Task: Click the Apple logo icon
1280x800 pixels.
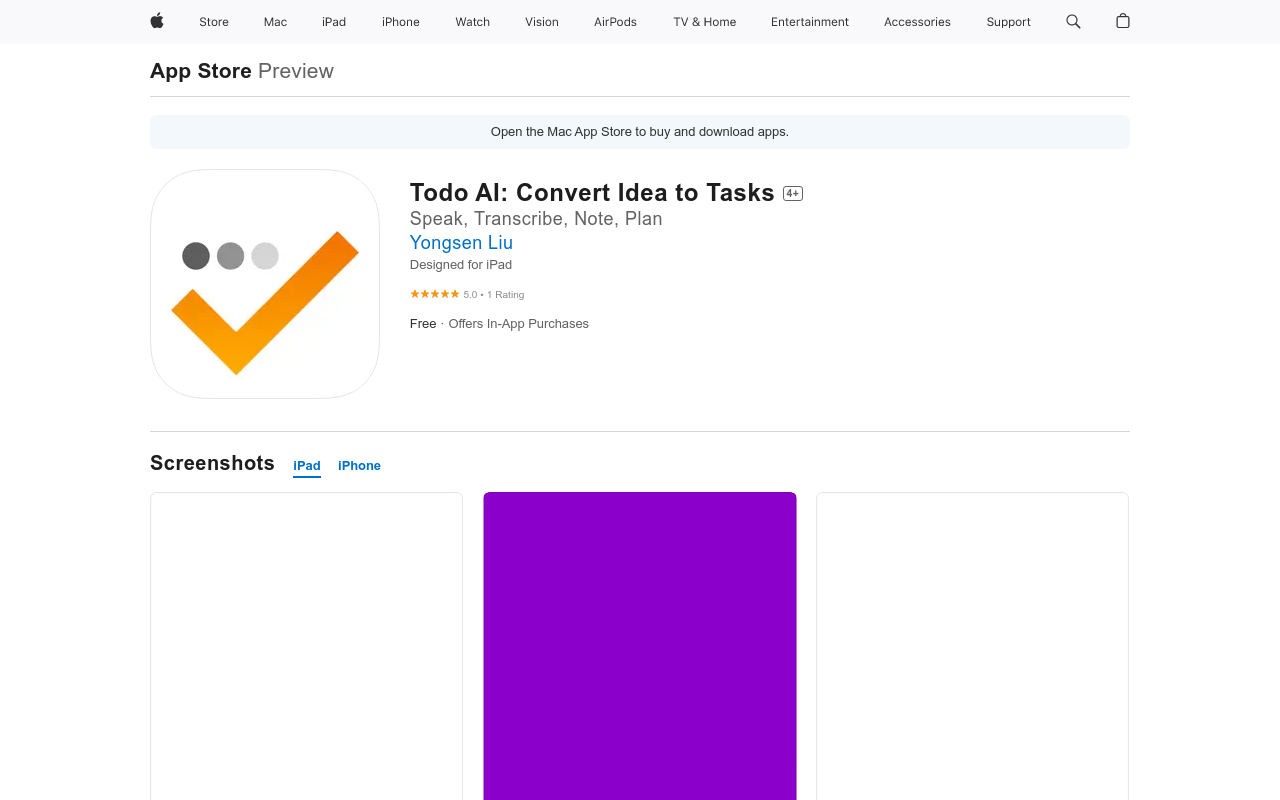Action: pos(157,21)
